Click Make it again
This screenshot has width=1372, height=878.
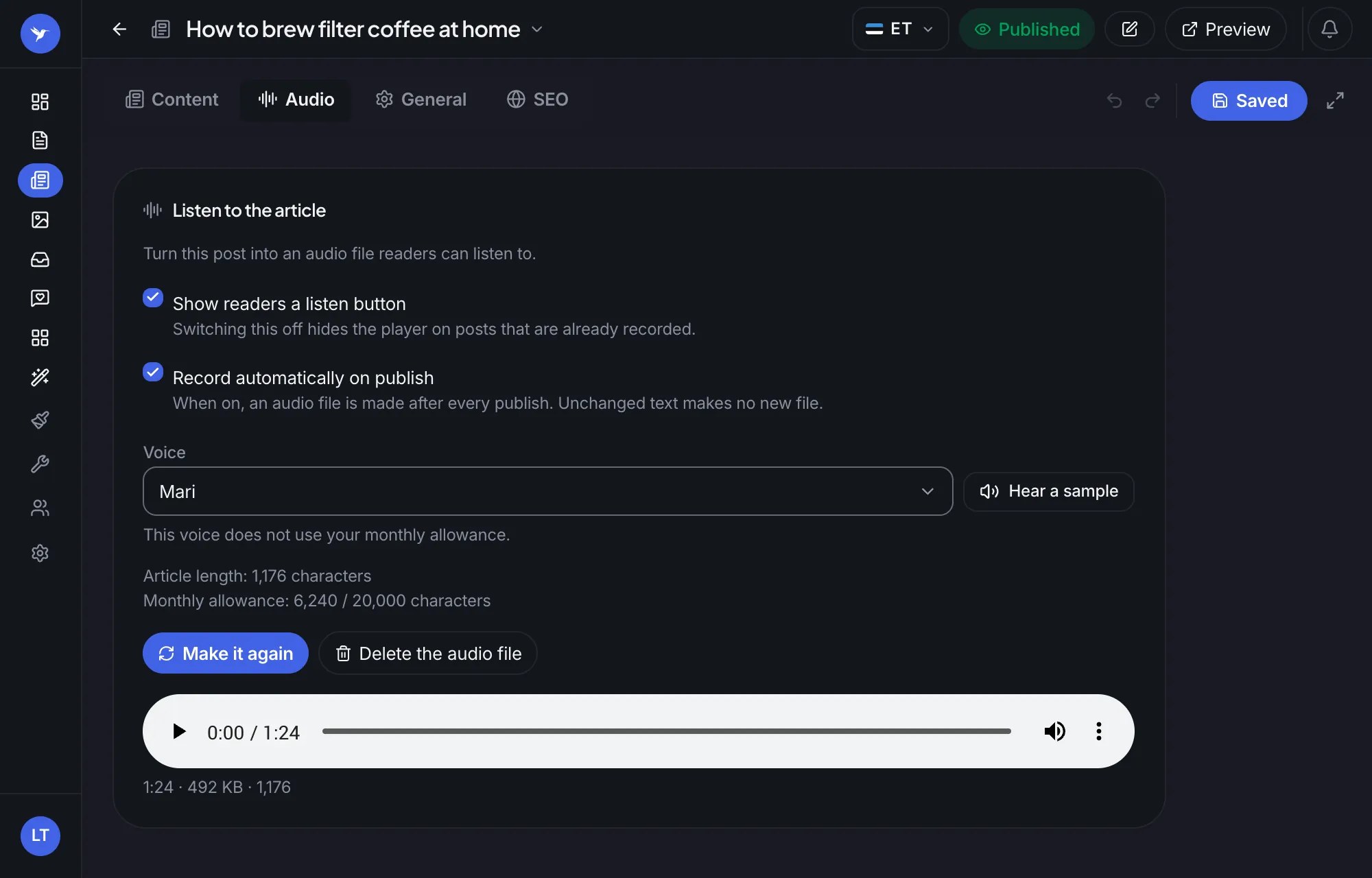click(225, 653)
